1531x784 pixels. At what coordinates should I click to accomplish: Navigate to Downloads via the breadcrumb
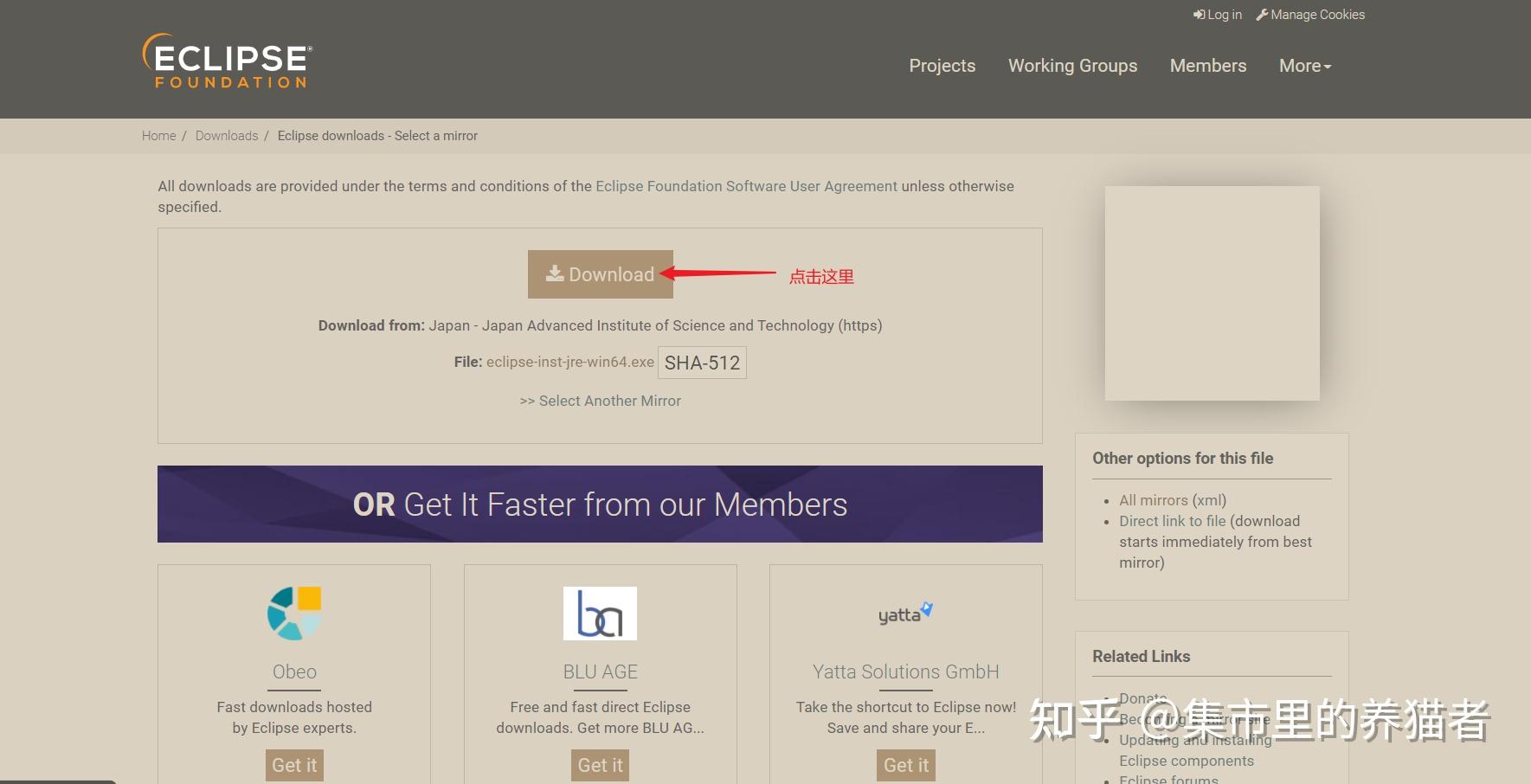226,136
